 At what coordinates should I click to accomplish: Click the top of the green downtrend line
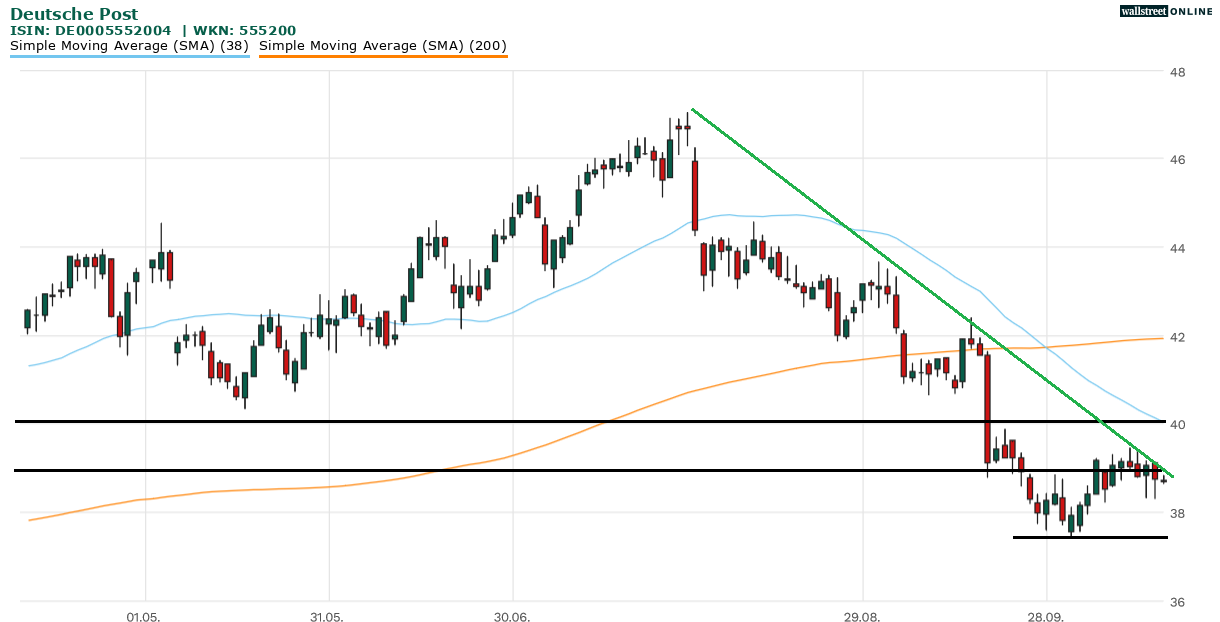(693, 111)
